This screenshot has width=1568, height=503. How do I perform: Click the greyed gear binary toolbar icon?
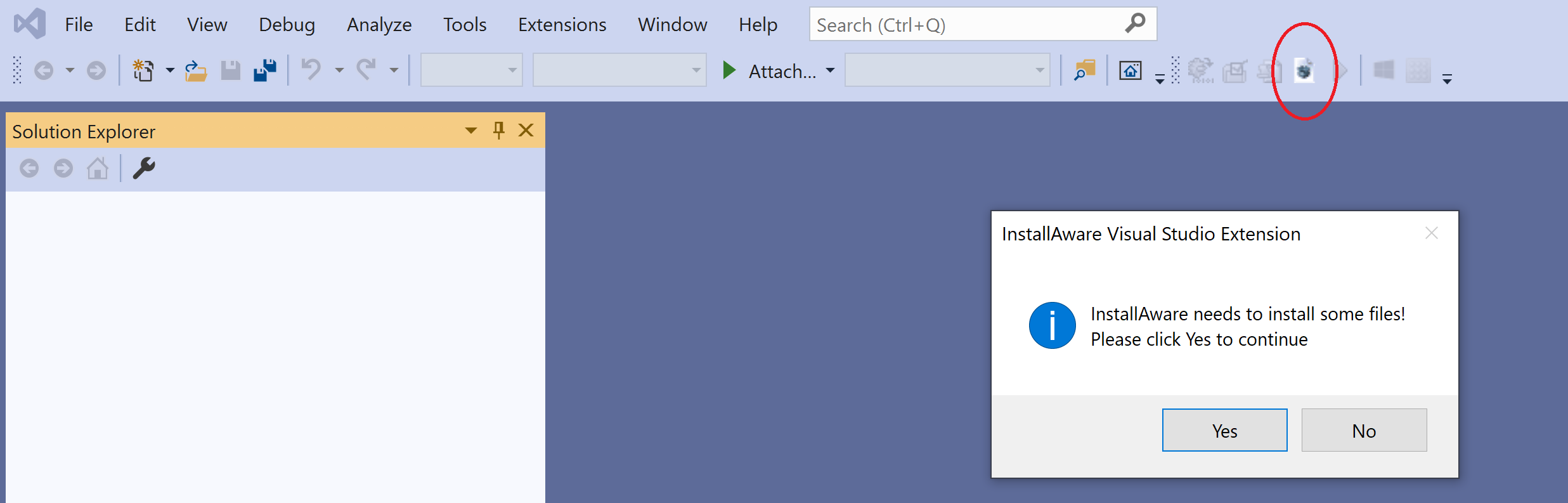(x=1200, y=70)
